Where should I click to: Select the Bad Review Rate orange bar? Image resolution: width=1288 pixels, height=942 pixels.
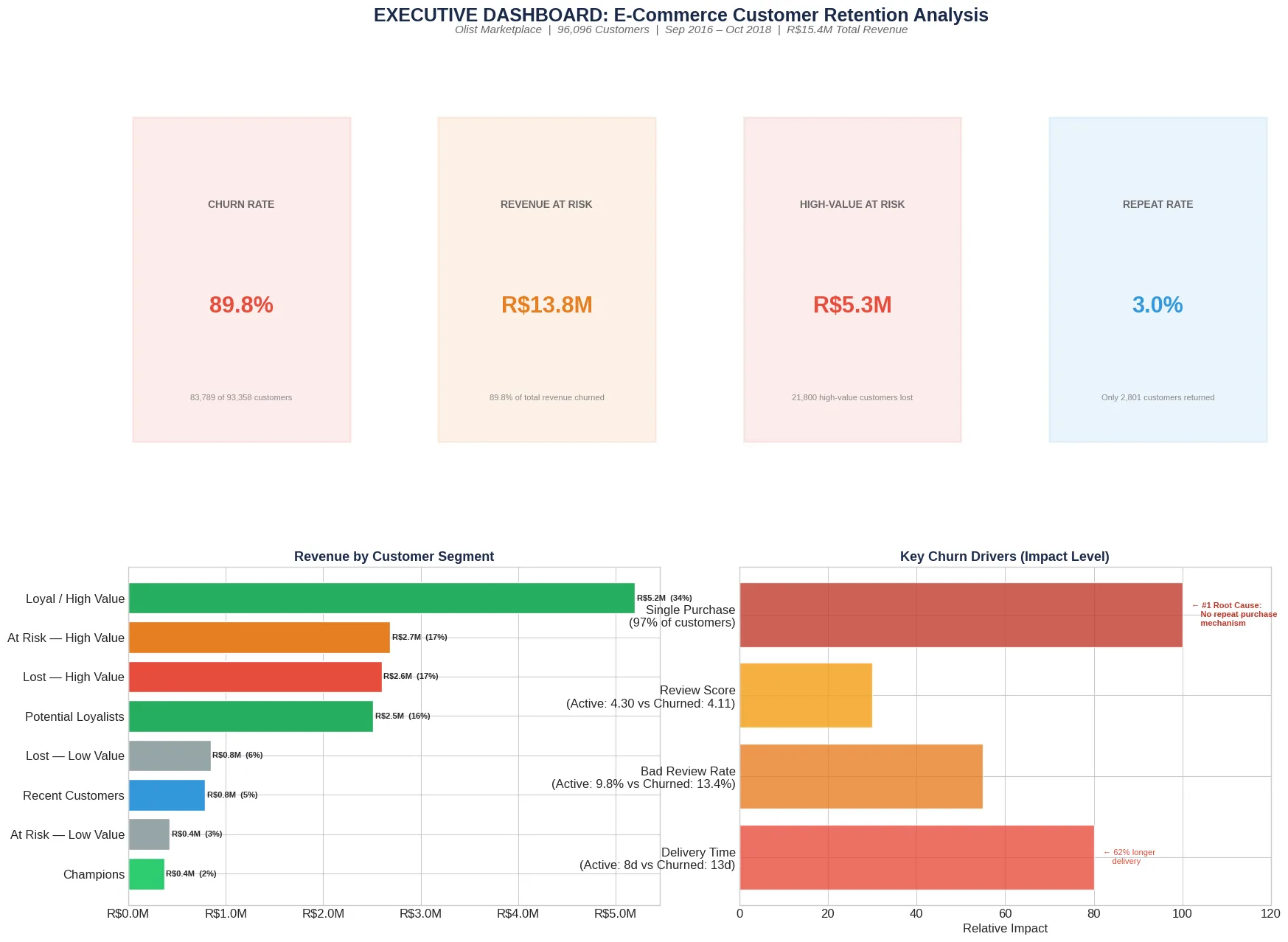pyautogui.click(x=861, y=776)
